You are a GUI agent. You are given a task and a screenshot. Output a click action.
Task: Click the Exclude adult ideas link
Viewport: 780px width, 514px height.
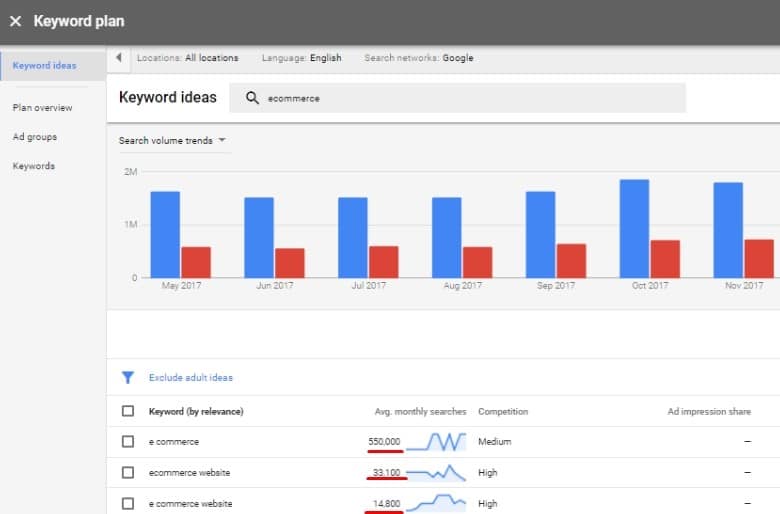(x=190, y=378)
